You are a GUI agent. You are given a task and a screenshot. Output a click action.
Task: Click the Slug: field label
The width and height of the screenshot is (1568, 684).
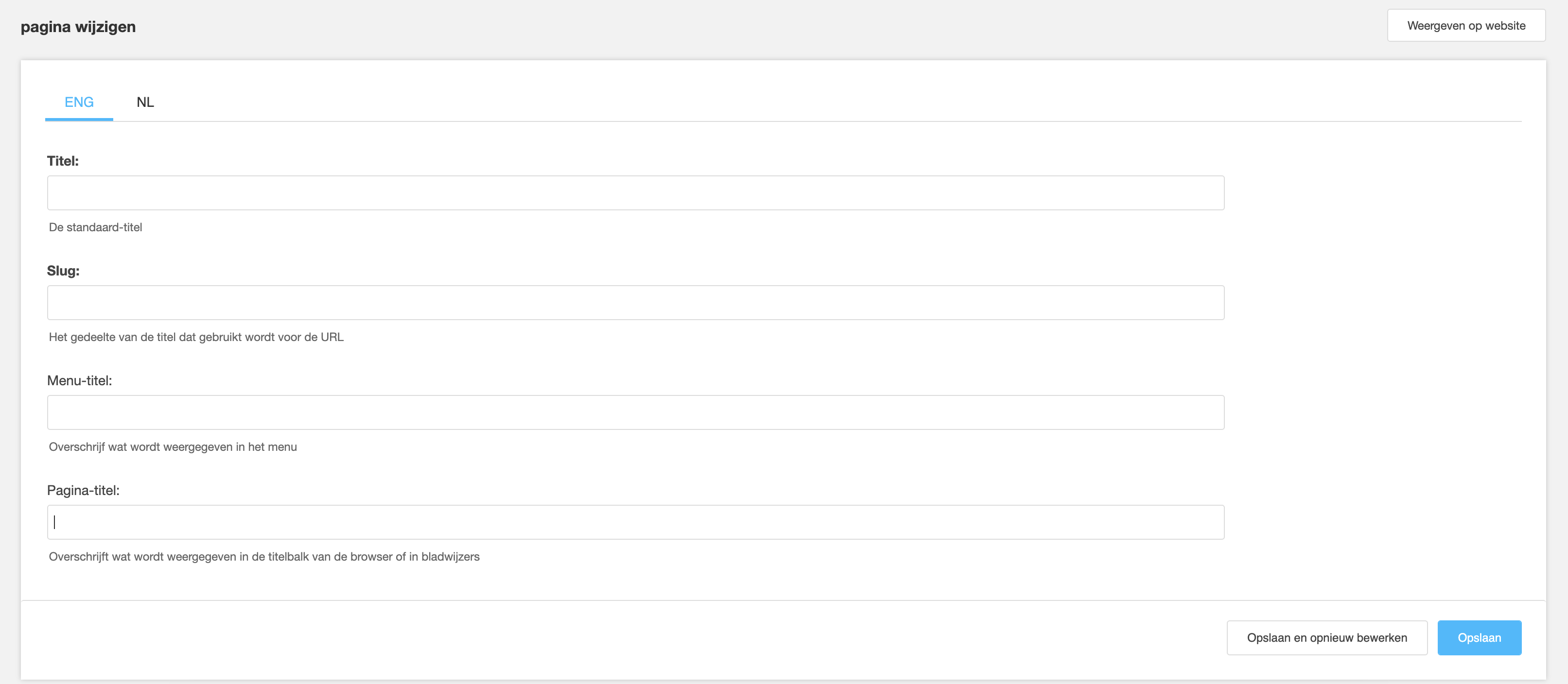pos(63,271)
